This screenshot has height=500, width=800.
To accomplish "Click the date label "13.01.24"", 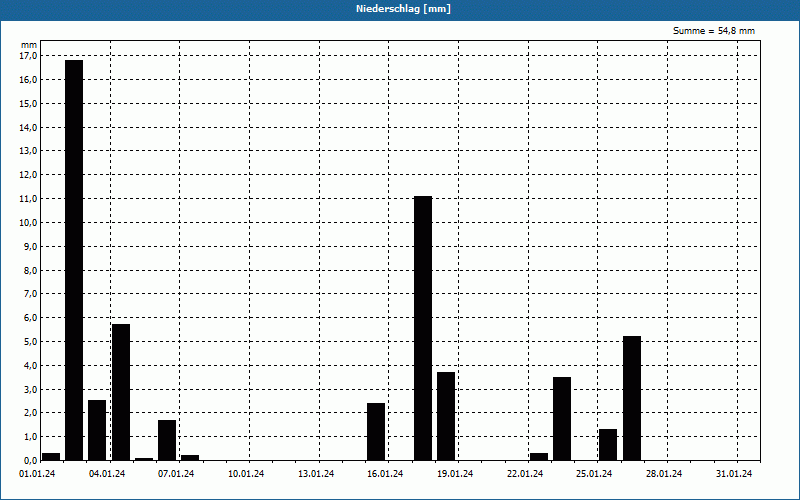I will (316, 474).
